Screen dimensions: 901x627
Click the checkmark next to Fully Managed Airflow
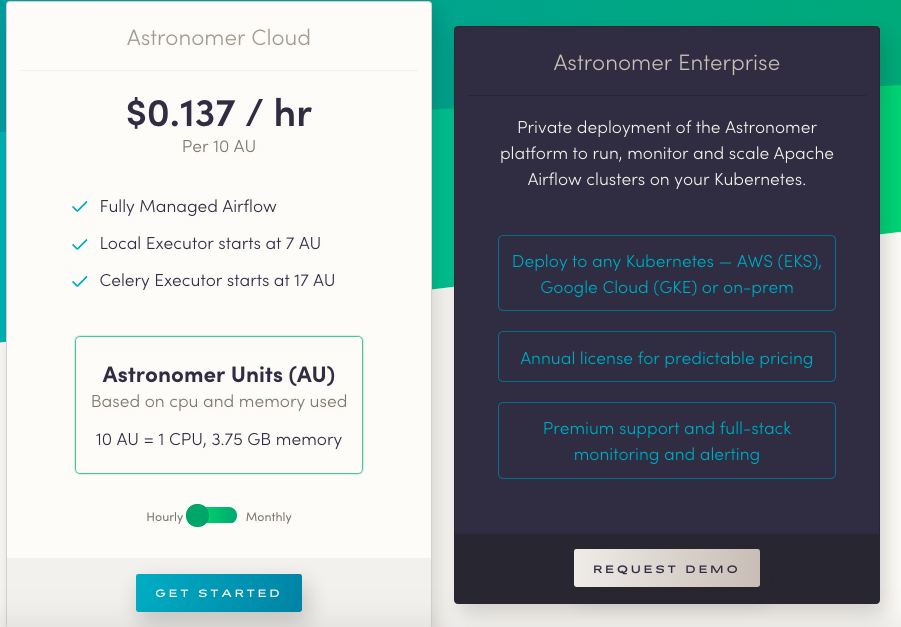(79, 206)
